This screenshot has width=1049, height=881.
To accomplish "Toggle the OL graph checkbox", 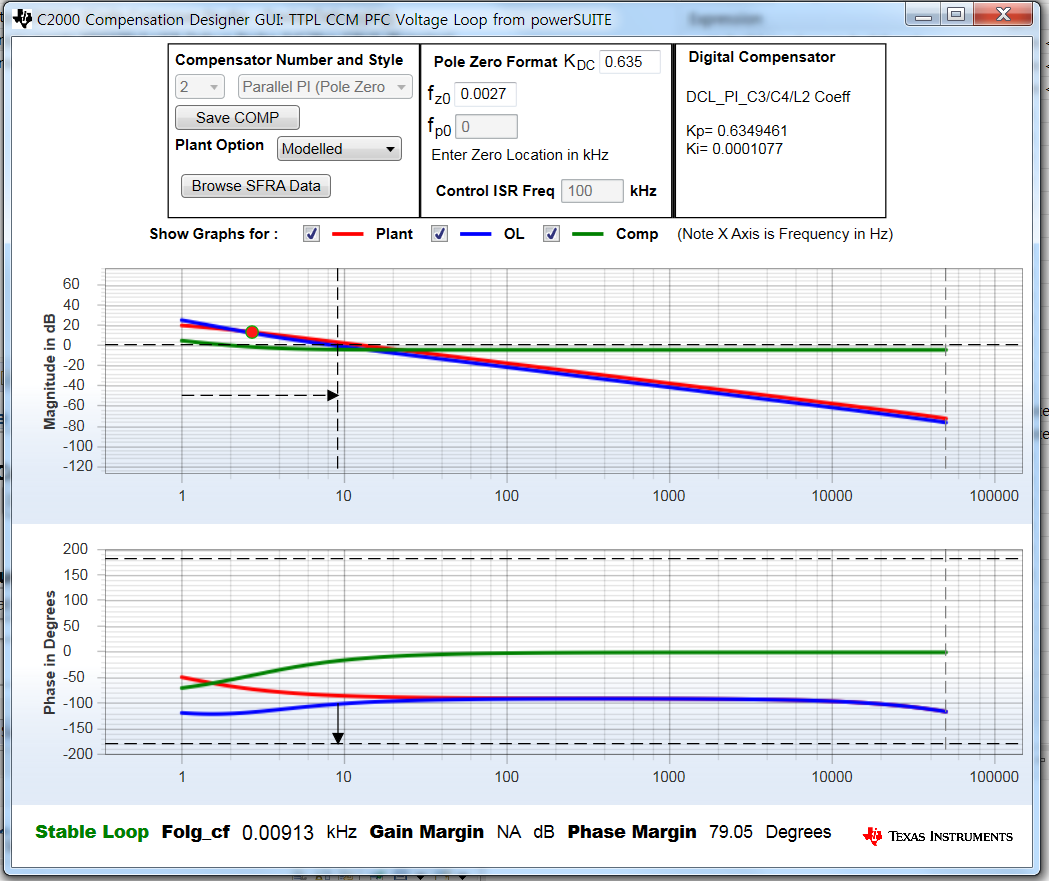I will [x=439, y=233].
